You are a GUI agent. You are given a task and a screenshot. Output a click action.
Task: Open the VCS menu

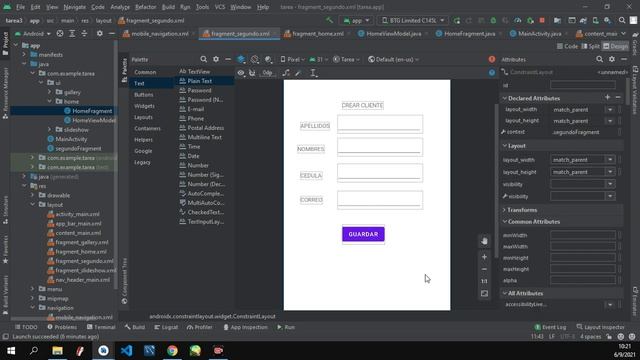(x=220, y=7)
